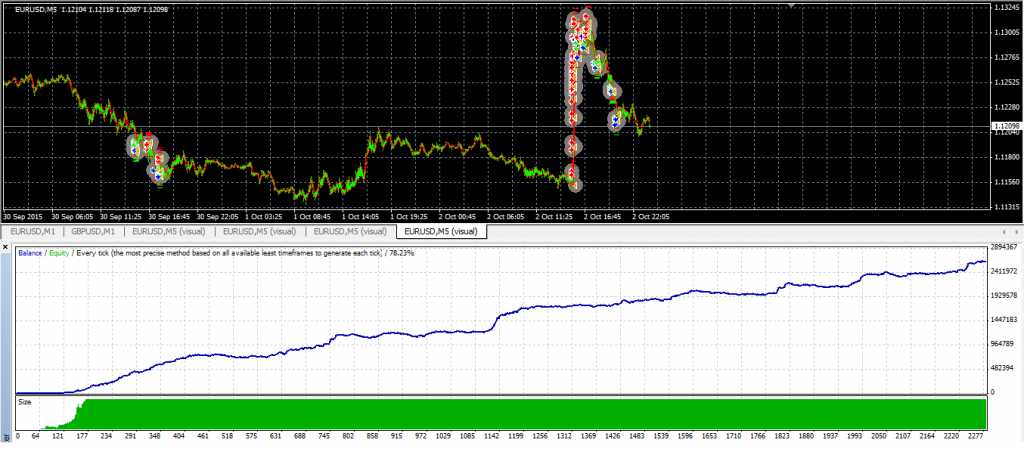The height and width of the screenshot is (449, 1024).
Task: Click the 1.13245 value on the price scale
Action: [1005, 8]
